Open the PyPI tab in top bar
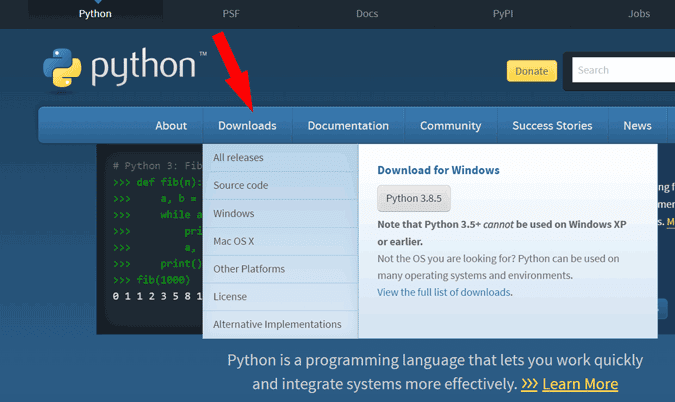The height and width of the screenshot is (402, 675). point(503,14)
